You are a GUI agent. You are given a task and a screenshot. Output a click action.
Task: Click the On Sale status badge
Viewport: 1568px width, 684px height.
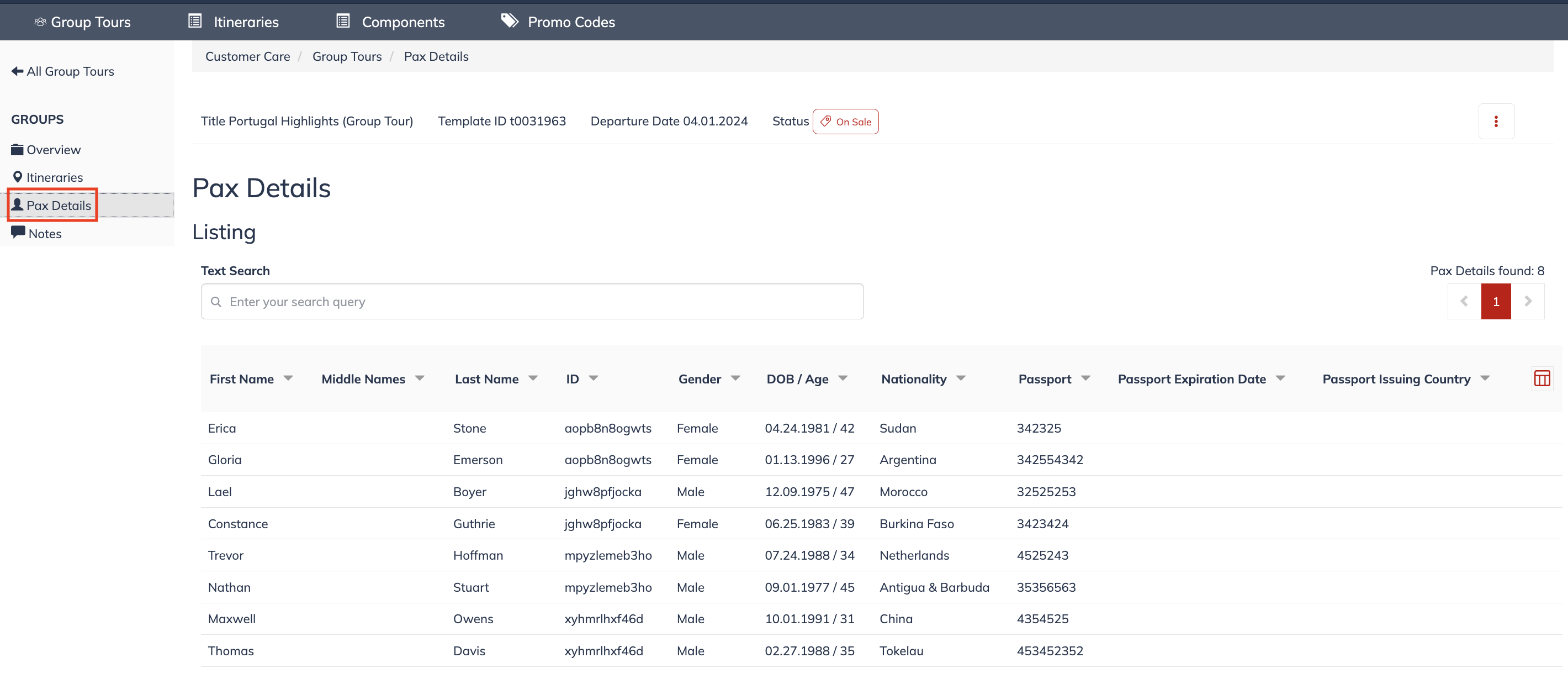coord(845,121)
